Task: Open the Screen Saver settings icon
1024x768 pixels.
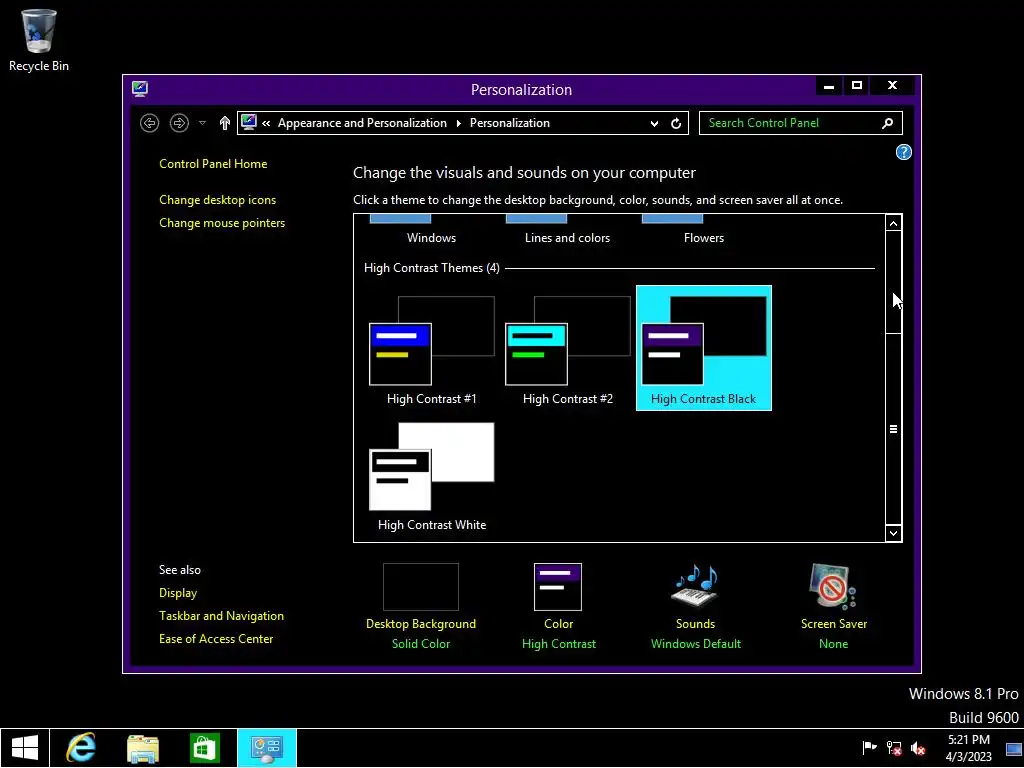Action: pos(833,586)
